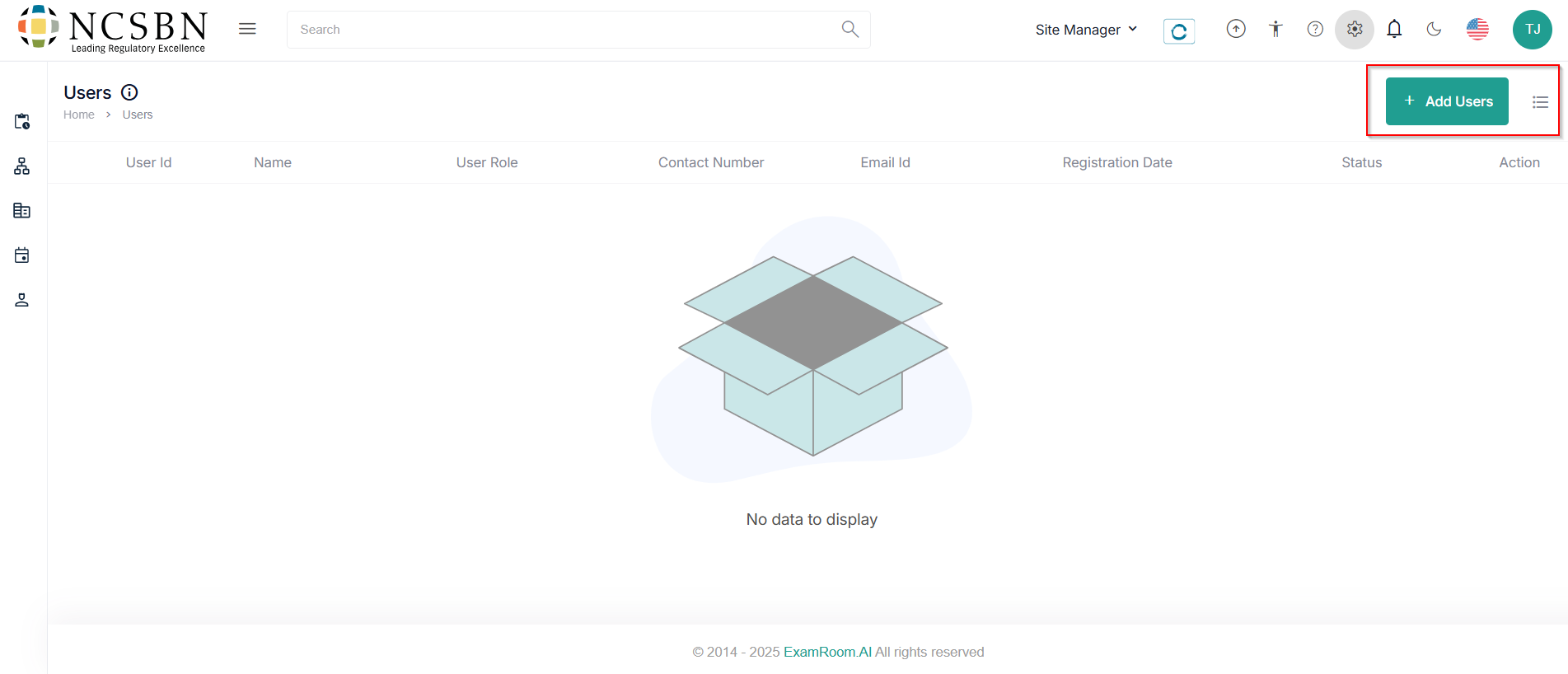Viewport: 1568px width, 674px height.
Task: Open the US flag language selector
Action: point(1477,30)
